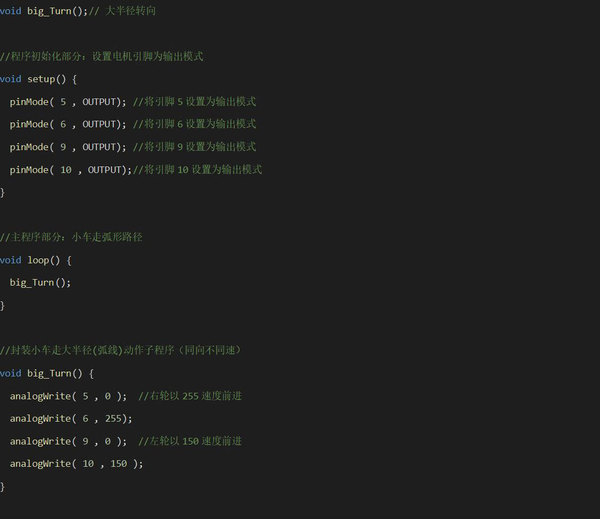The image size is (600, 519).
Task: Click the big_Turn prototype declaration on the first line
Action: (56, 10)
